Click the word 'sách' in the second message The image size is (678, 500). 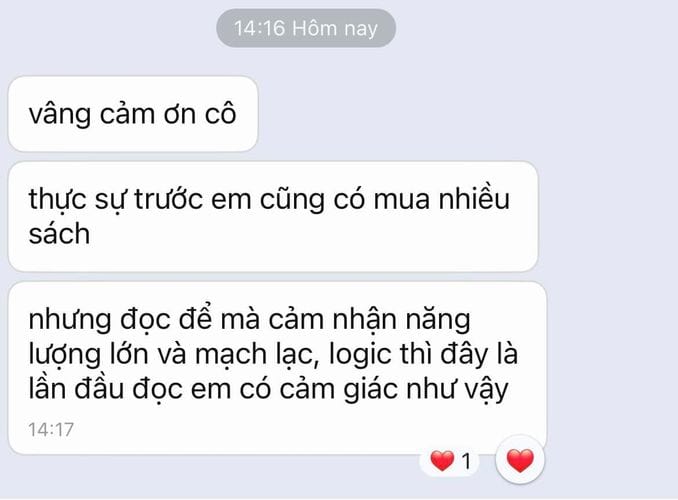pos(59,234)
